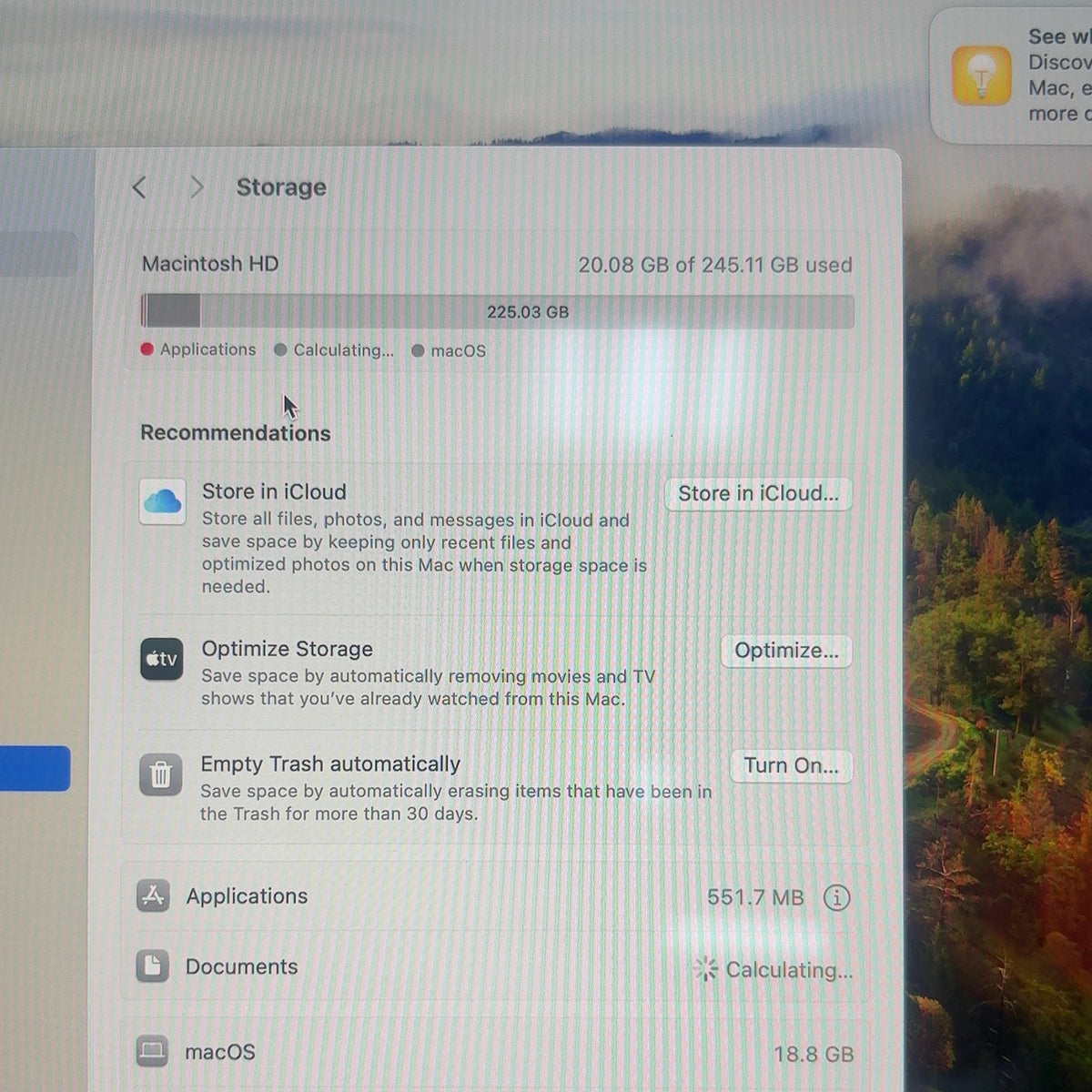Click the Optimize Storage heading text
The width and height of the screenshot is (1092, 1092).
[288, 649]
